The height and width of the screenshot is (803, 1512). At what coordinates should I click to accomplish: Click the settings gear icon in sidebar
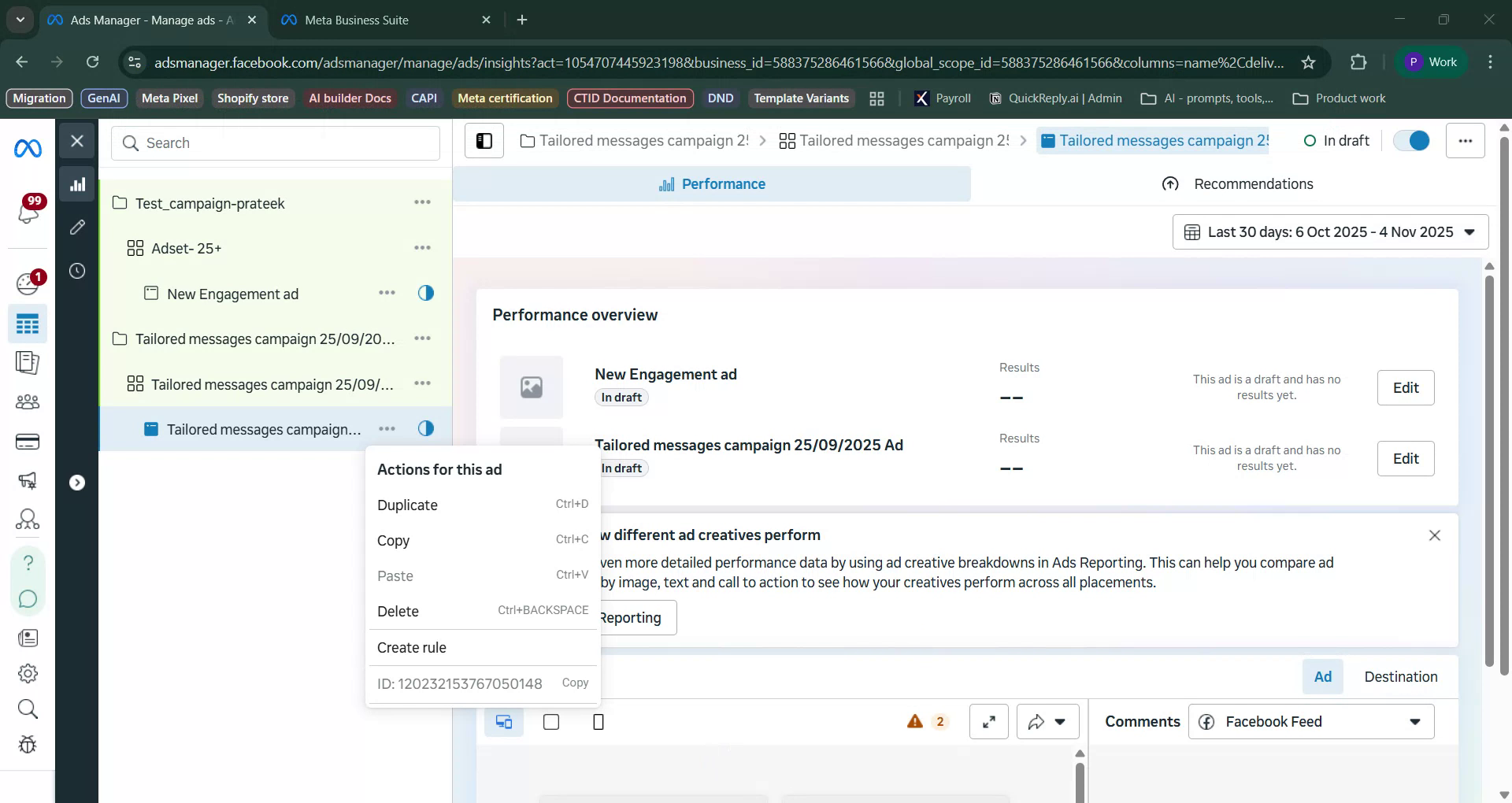point(28,673)
